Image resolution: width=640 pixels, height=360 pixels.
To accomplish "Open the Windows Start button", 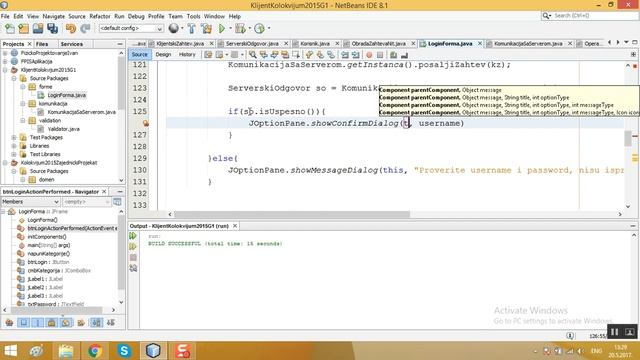I will [x=10, y=351].
